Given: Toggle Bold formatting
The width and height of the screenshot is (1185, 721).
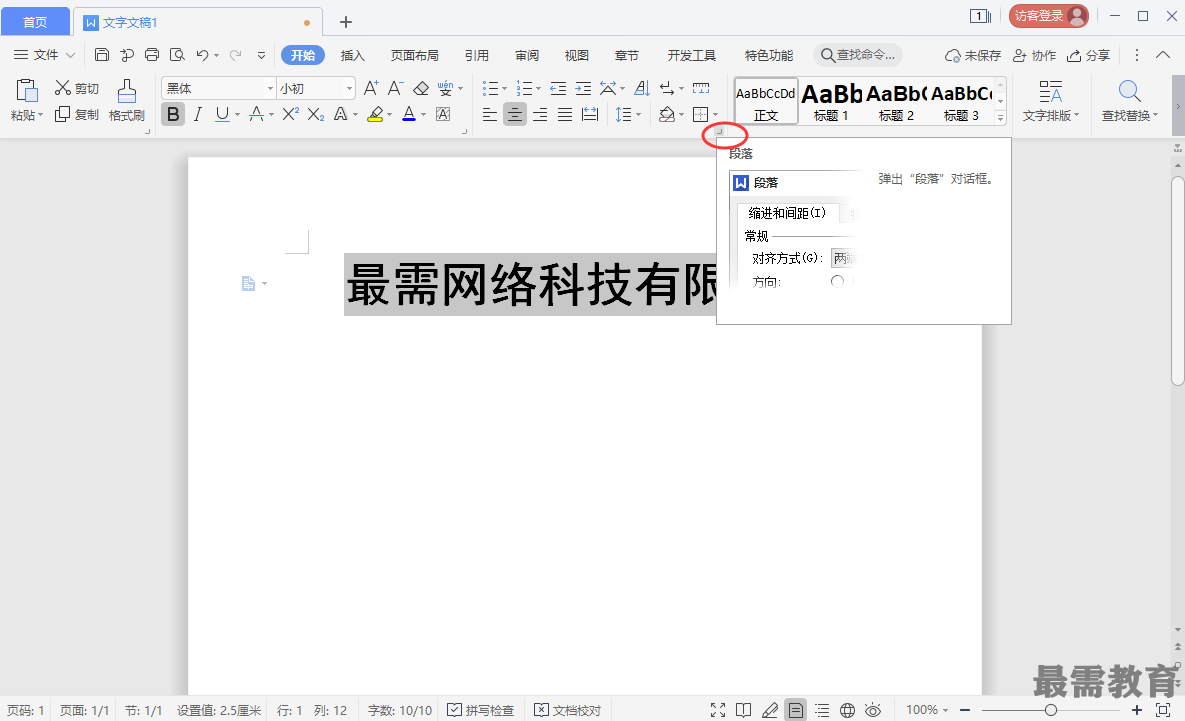Looking at the screenshot, I should pos(173,114).
